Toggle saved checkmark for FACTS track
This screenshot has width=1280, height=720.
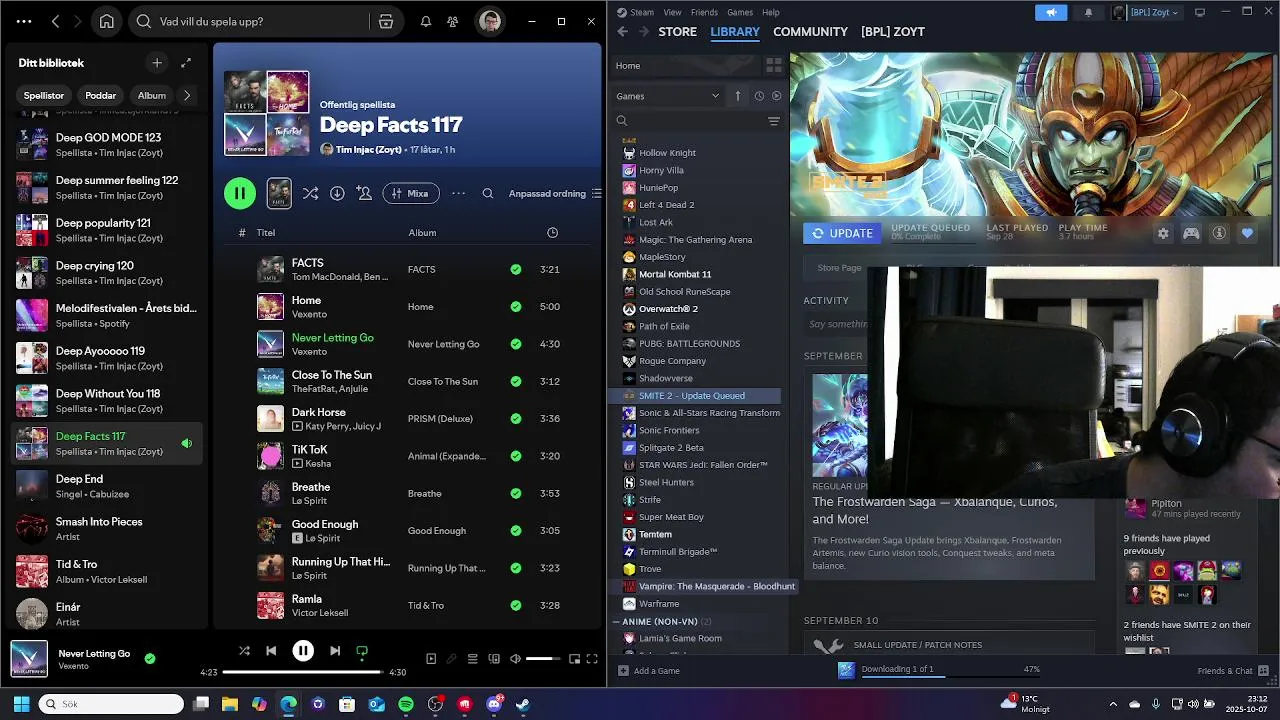tap(516, 269)
